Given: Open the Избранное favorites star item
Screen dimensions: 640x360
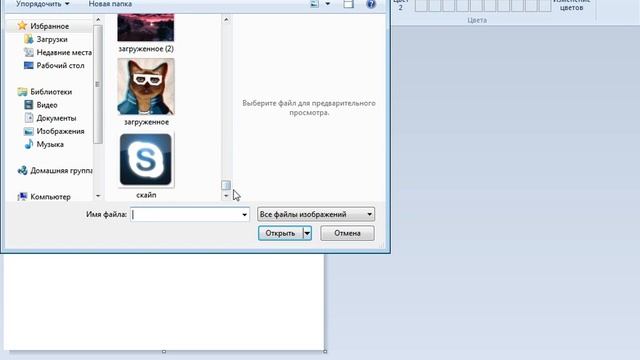Looking at the screenshot, I should pos(43,26).
